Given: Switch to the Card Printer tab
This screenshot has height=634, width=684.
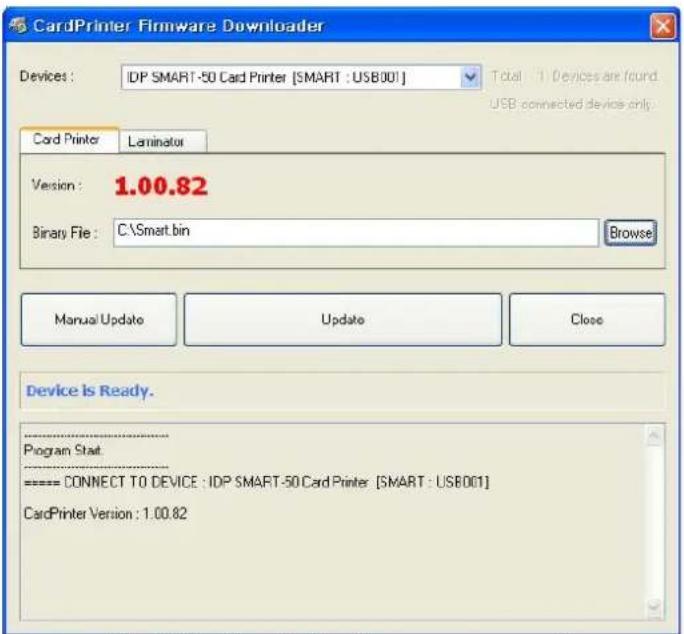Looking at the screenshot, I should click(x=69, y=140).
